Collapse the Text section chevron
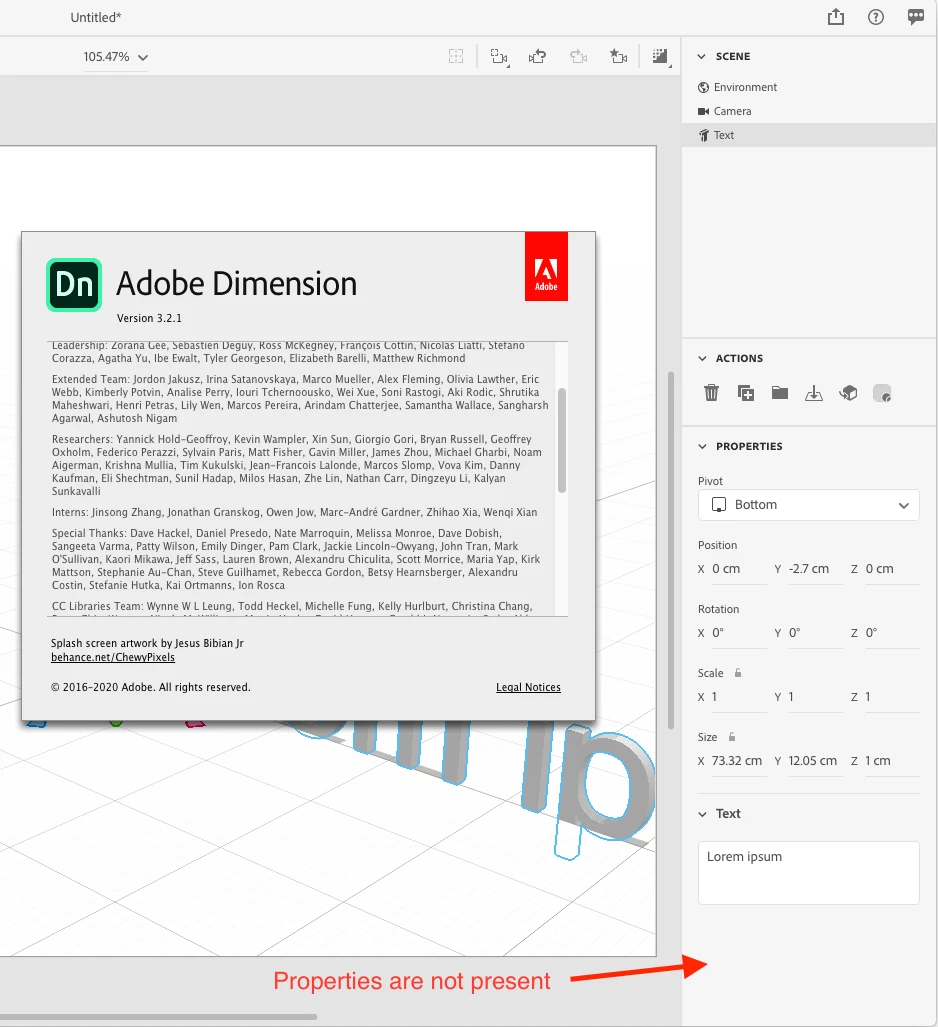The image size is (938, 1027). [702, 814]
